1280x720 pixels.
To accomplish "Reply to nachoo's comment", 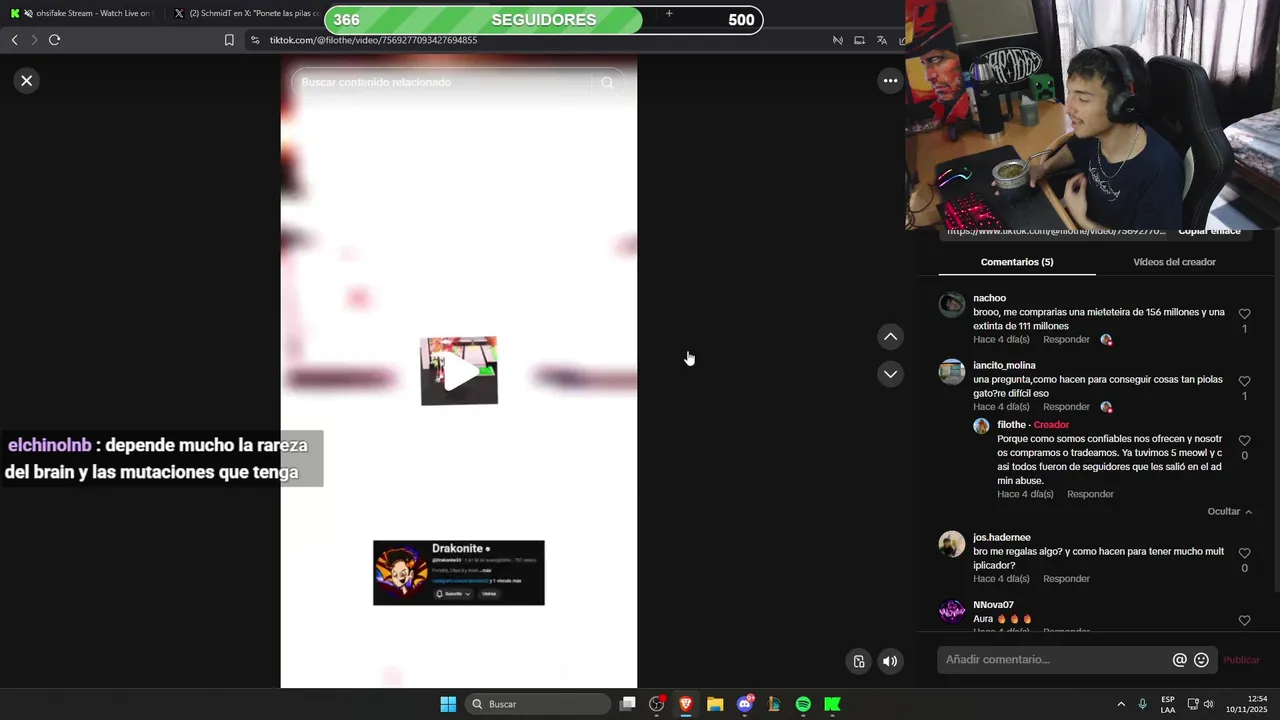I will (1066, 340).
